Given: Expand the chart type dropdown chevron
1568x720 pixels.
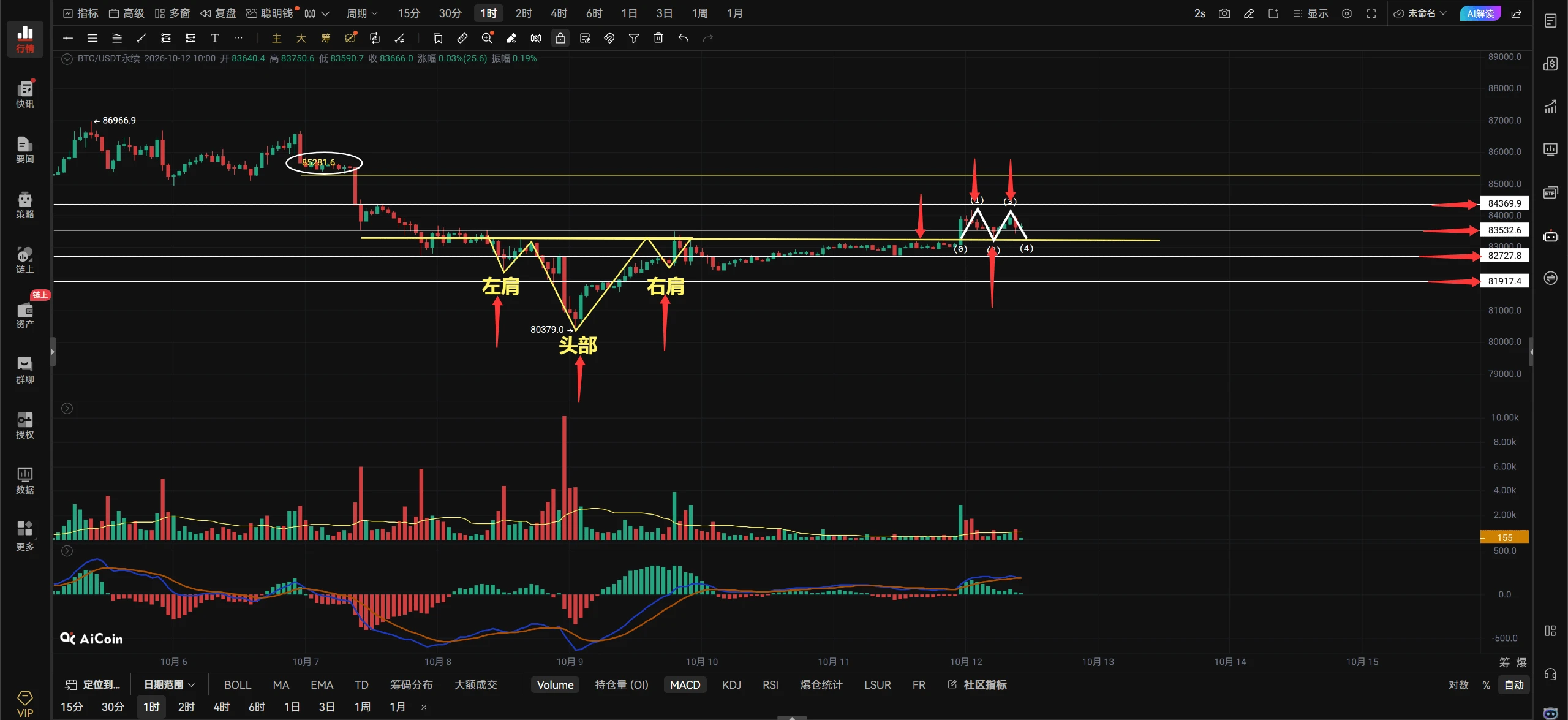Looking at the screenshot, I should (325, 13).
